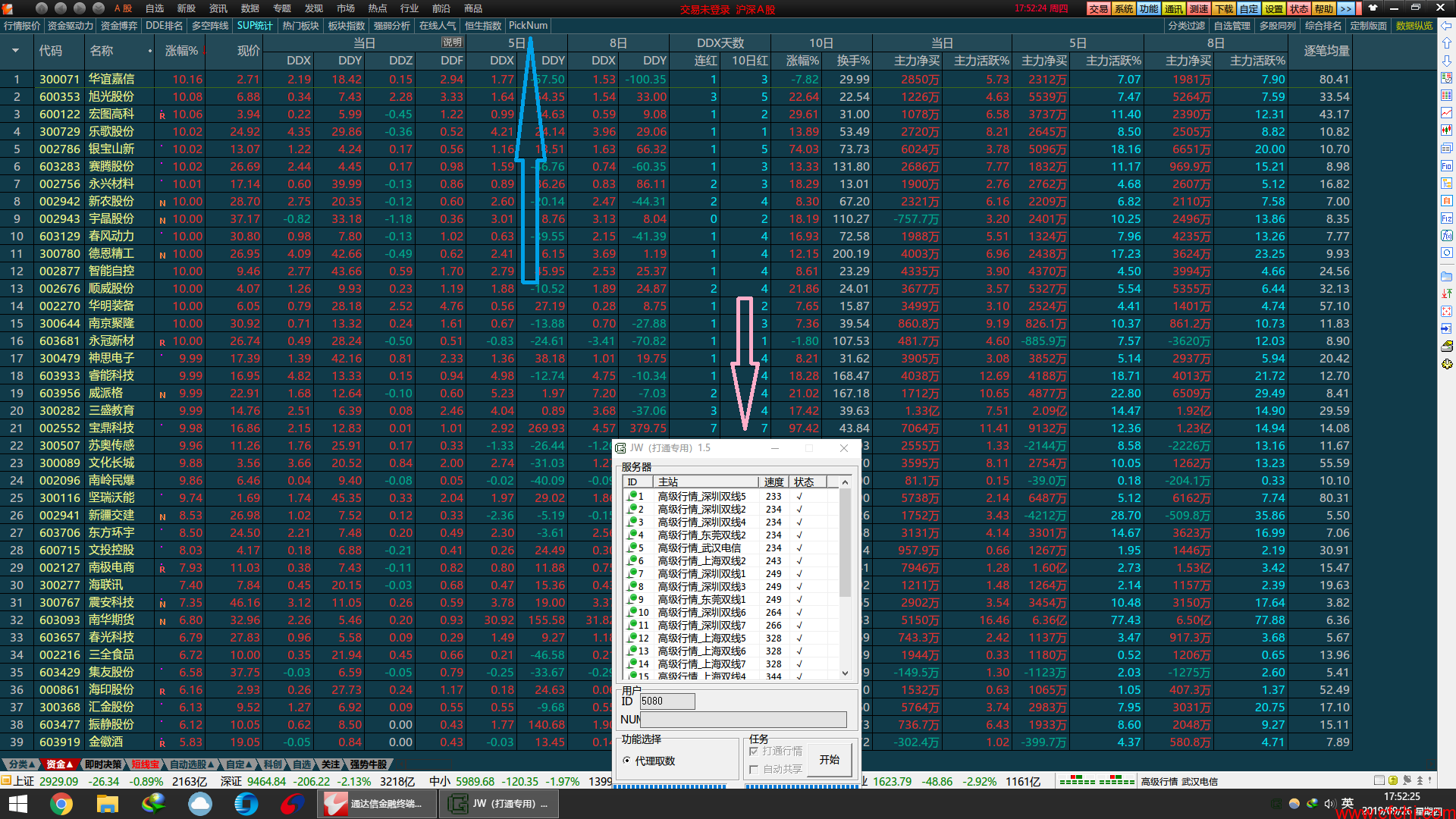
Task: Click the grid table icon in right sidebar
Action: click(x=1447, y=96)
